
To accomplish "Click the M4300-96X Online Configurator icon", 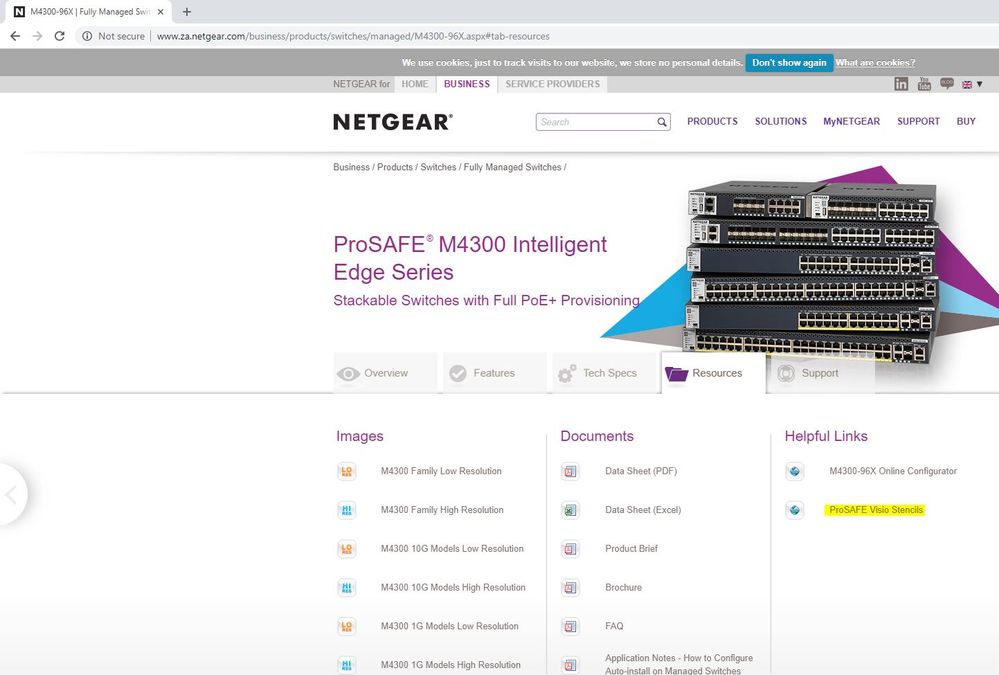I will click(795, 471).
